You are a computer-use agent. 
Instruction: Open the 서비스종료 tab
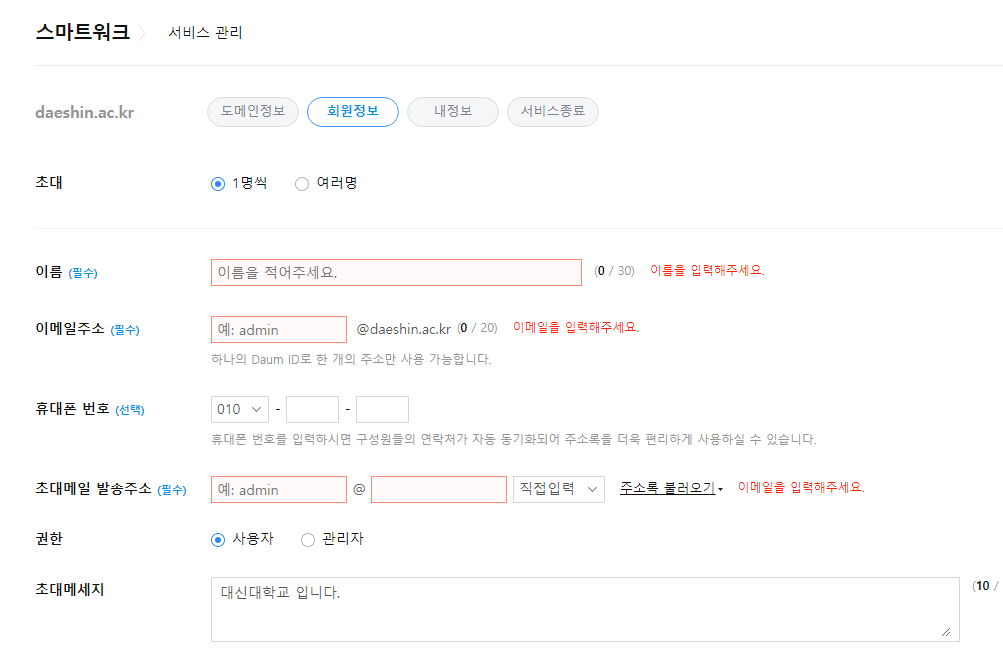[553, 112]
